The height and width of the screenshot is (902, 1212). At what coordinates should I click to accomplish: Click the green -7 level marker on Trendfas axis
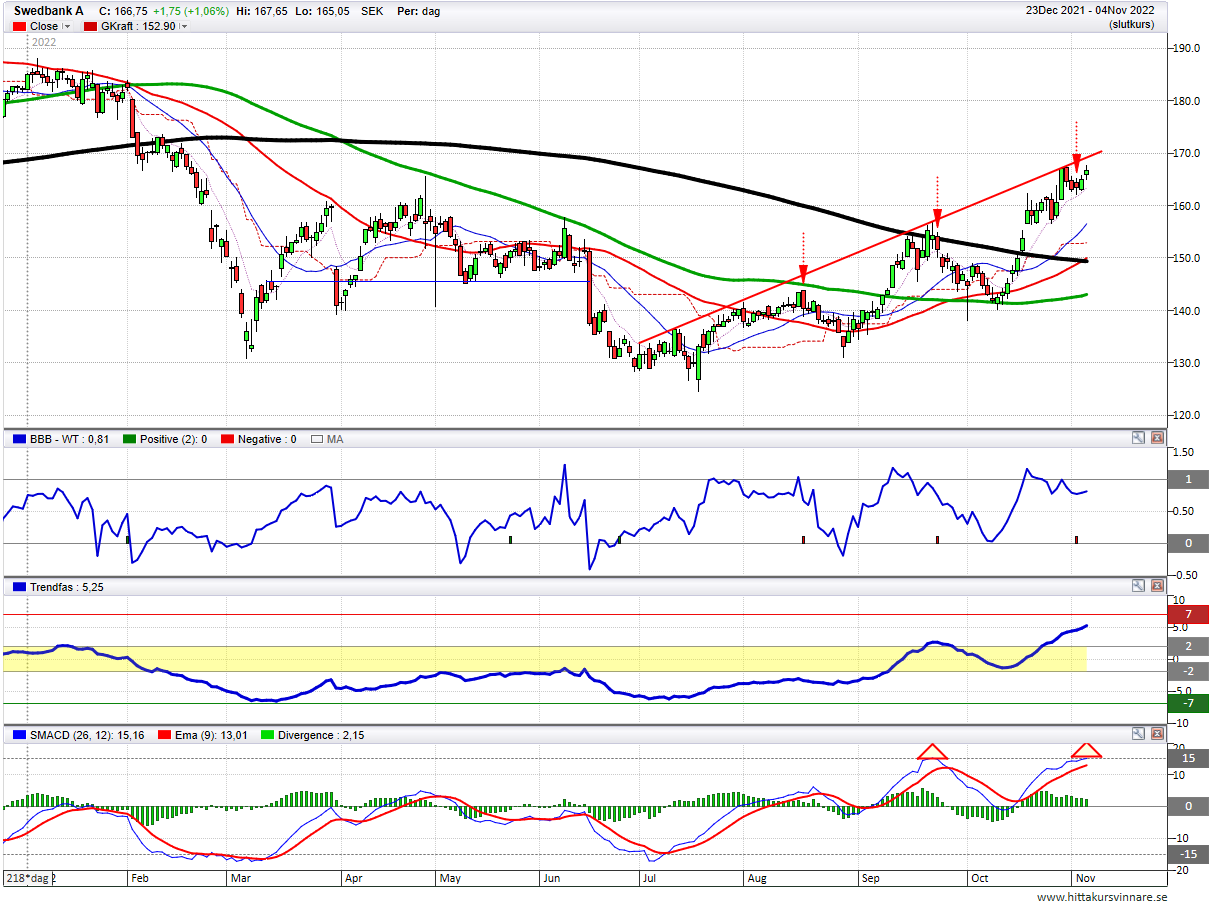point(1188,703)
